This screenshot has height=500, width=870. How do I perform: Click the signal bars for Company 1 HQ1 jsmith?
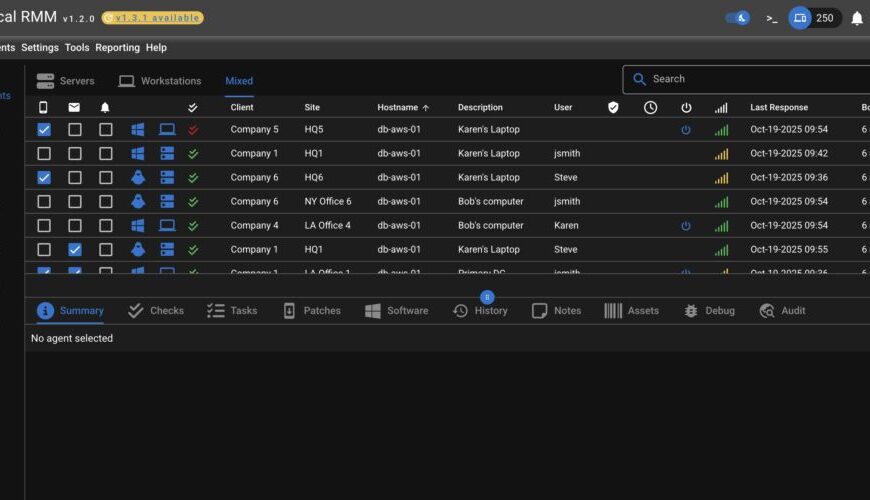click(x=721, y=154)
